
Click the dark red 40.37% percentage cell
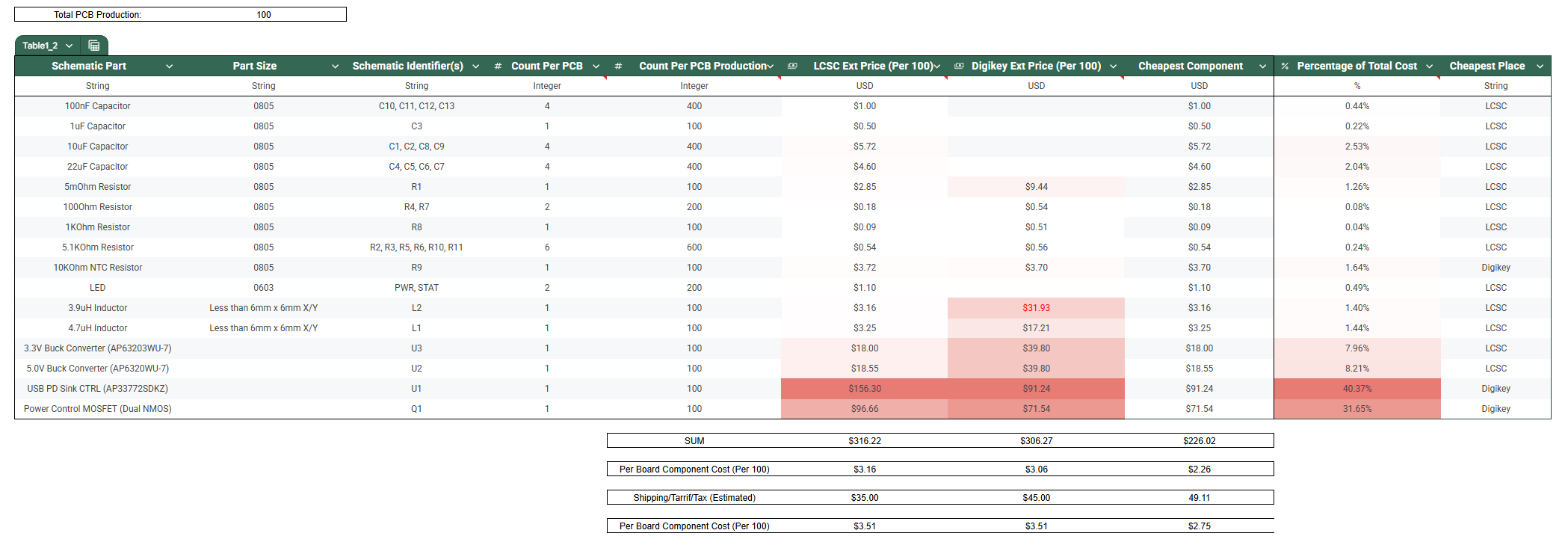(1356, 389)
